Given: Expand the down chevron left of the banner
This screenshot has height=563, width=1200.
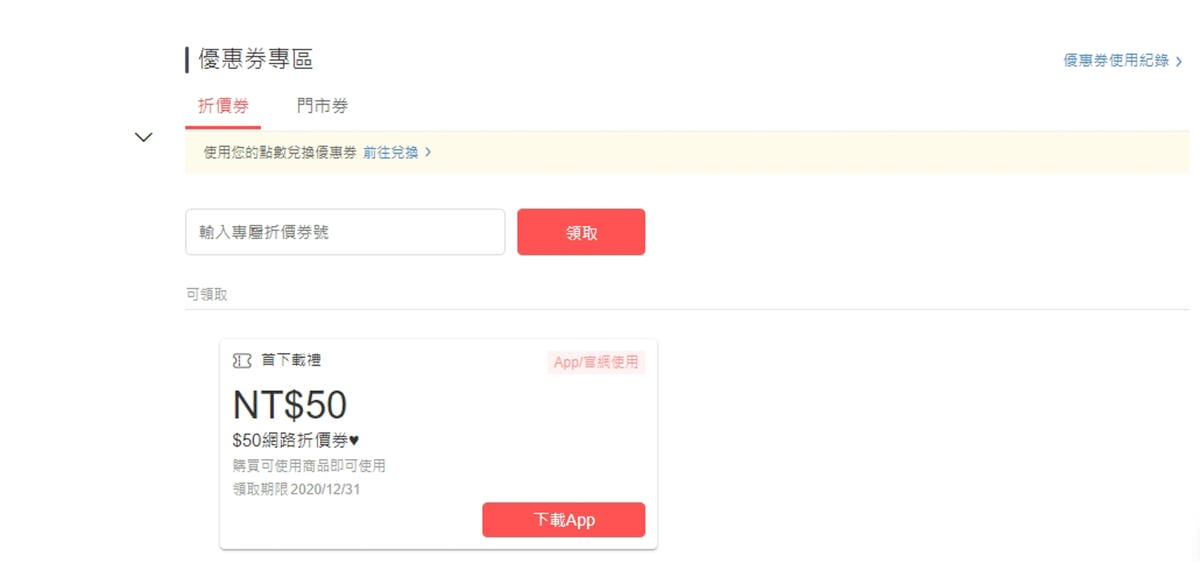Looking at the screenshot, I should point(144,137).
